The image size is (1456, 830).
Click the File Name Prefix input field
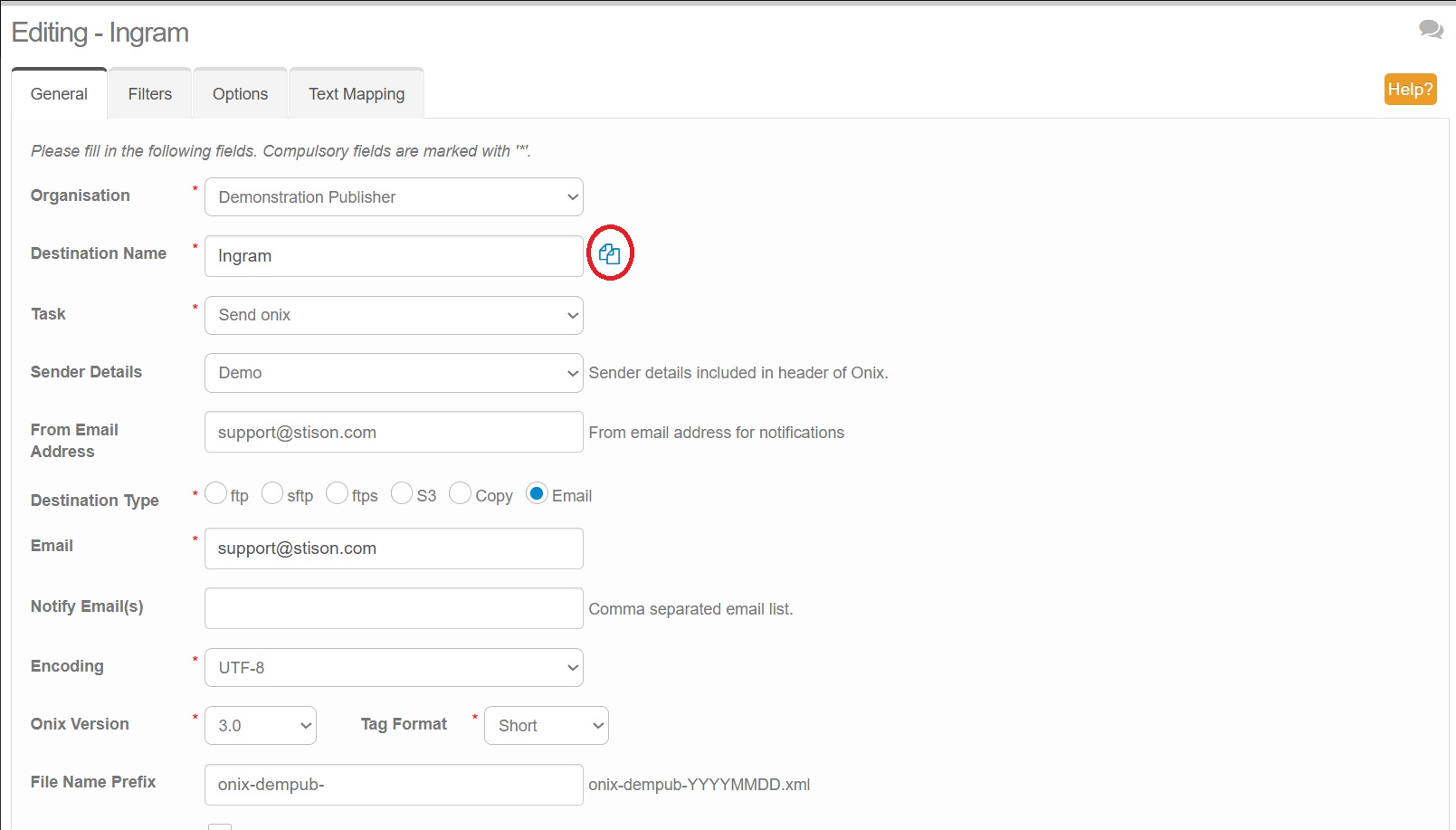pyautogui.click(x=394, y=785)
